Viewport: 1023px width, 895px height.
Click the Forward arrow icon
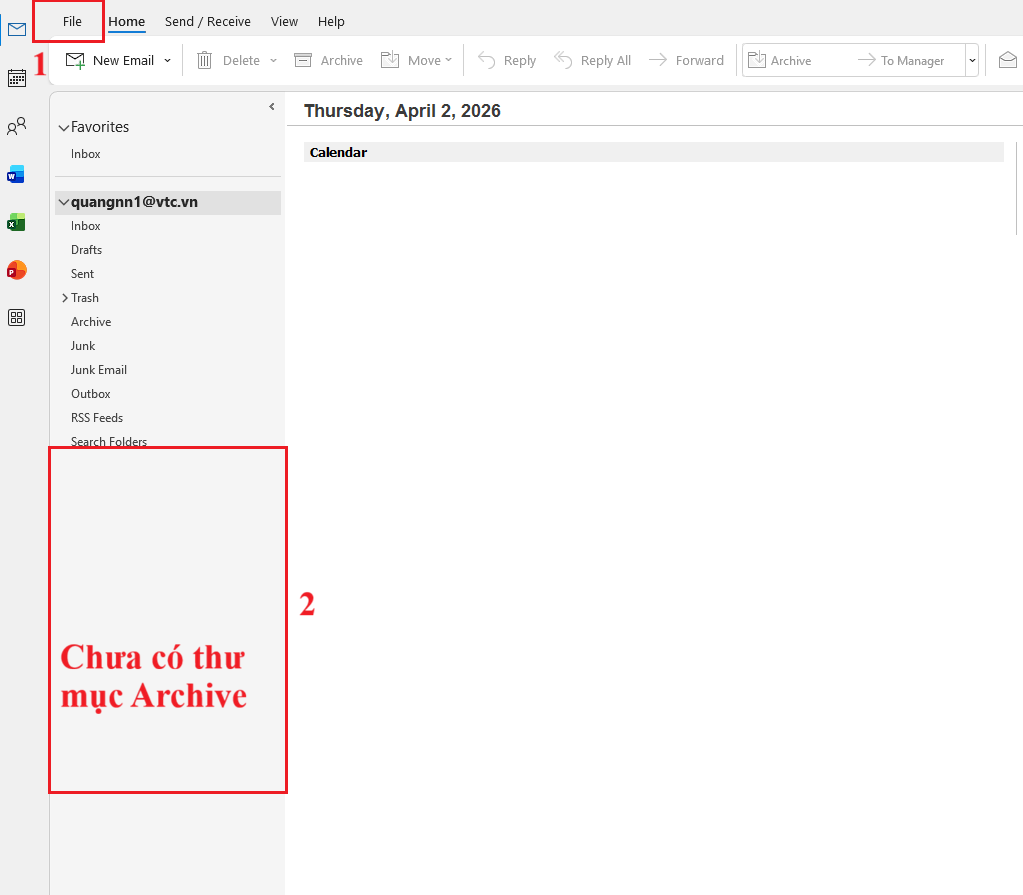(x=658, y=60)
